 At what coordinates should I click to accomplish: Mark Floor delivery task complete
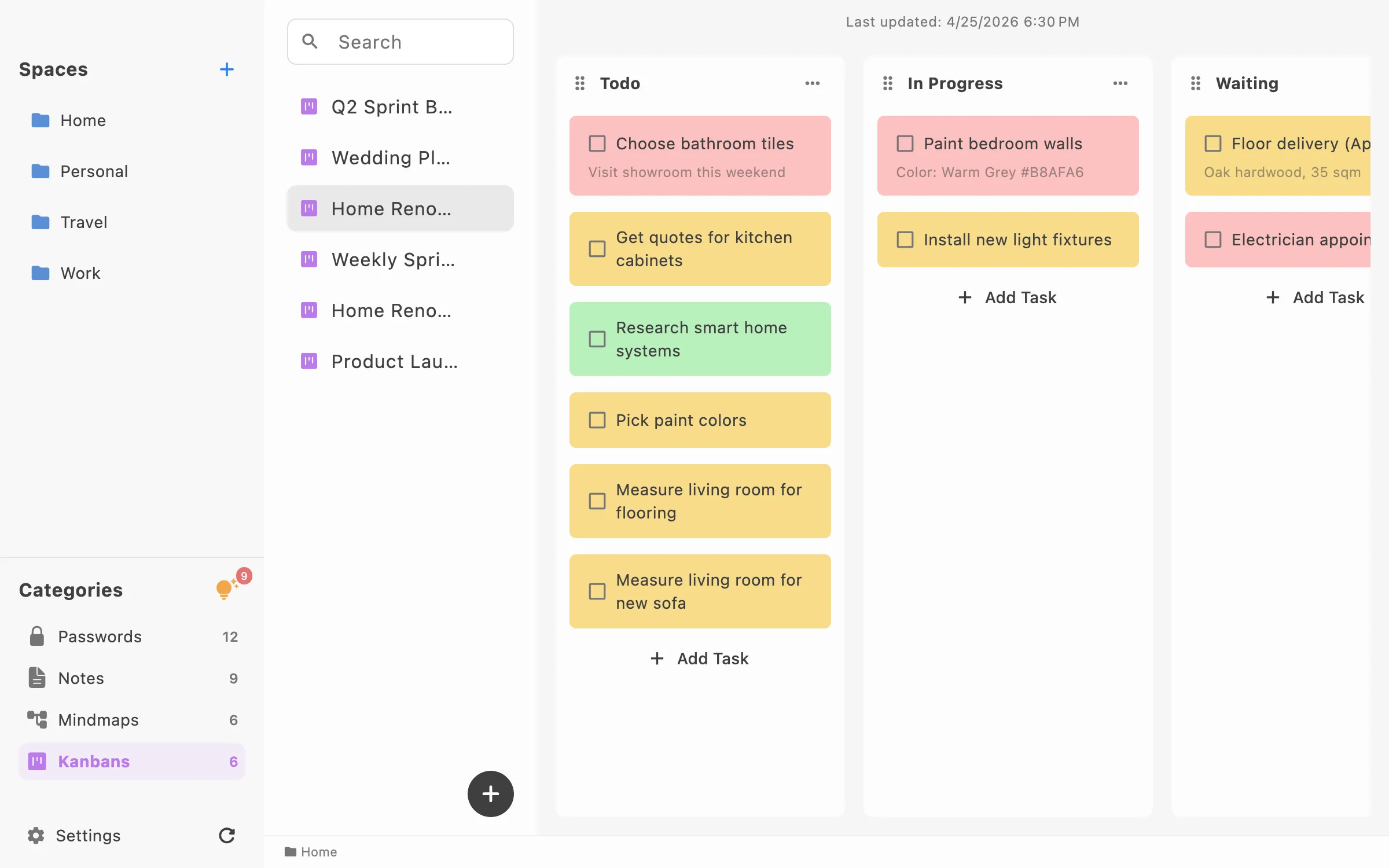click(x=1213, y=144)
